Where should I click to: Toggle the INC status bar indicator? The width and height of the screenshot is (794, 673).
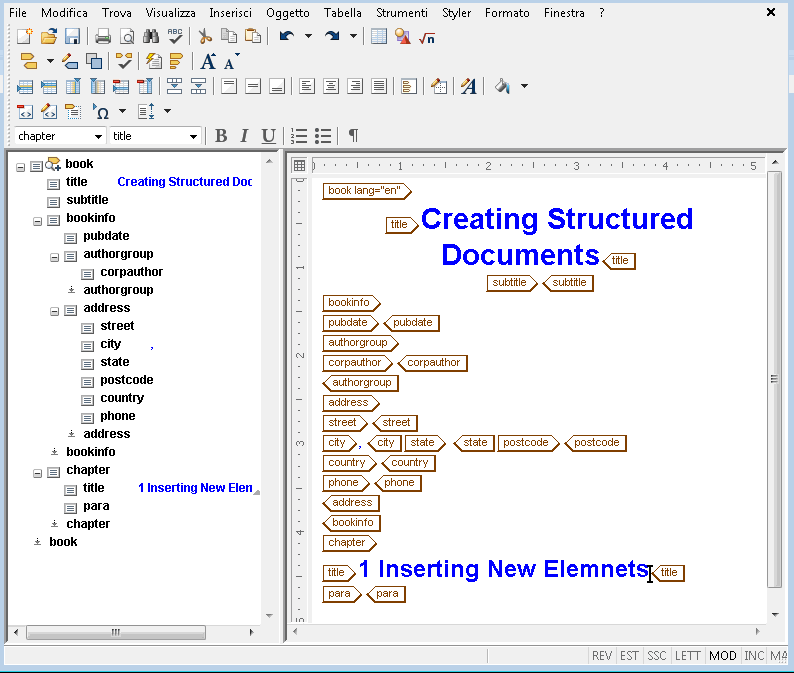point(754,656)
